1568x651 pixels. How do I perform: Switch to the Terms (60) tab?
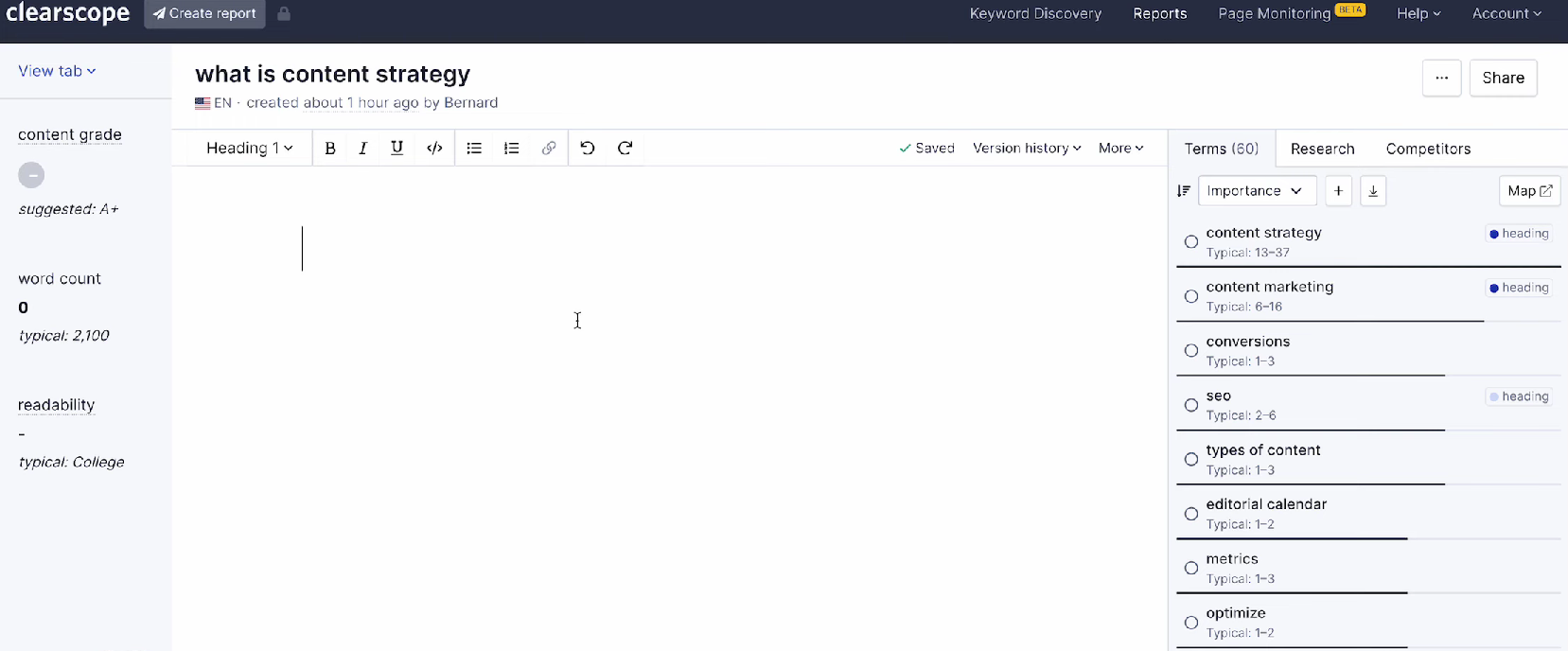(1222, 150)
